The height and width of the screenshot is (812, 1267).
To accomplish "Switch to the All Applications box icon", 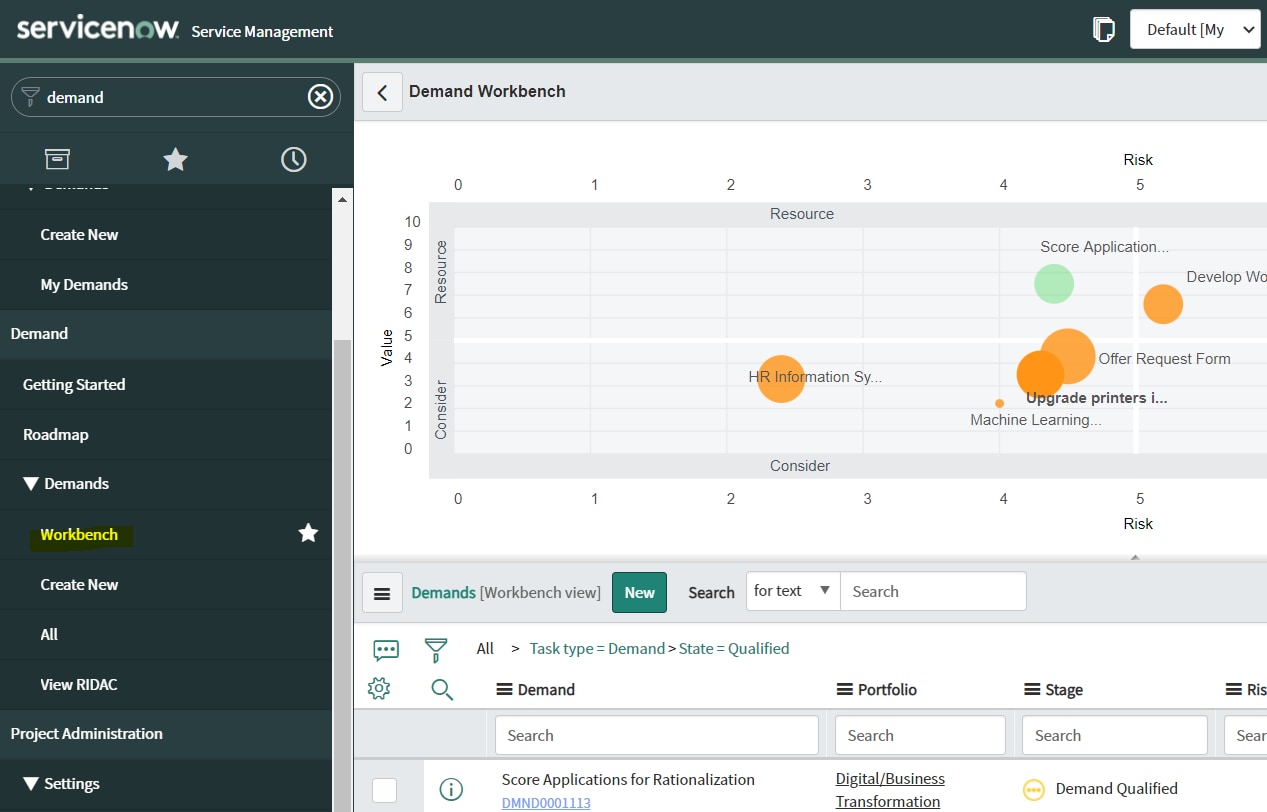I will pyautogui.click(x=57, y=158).
